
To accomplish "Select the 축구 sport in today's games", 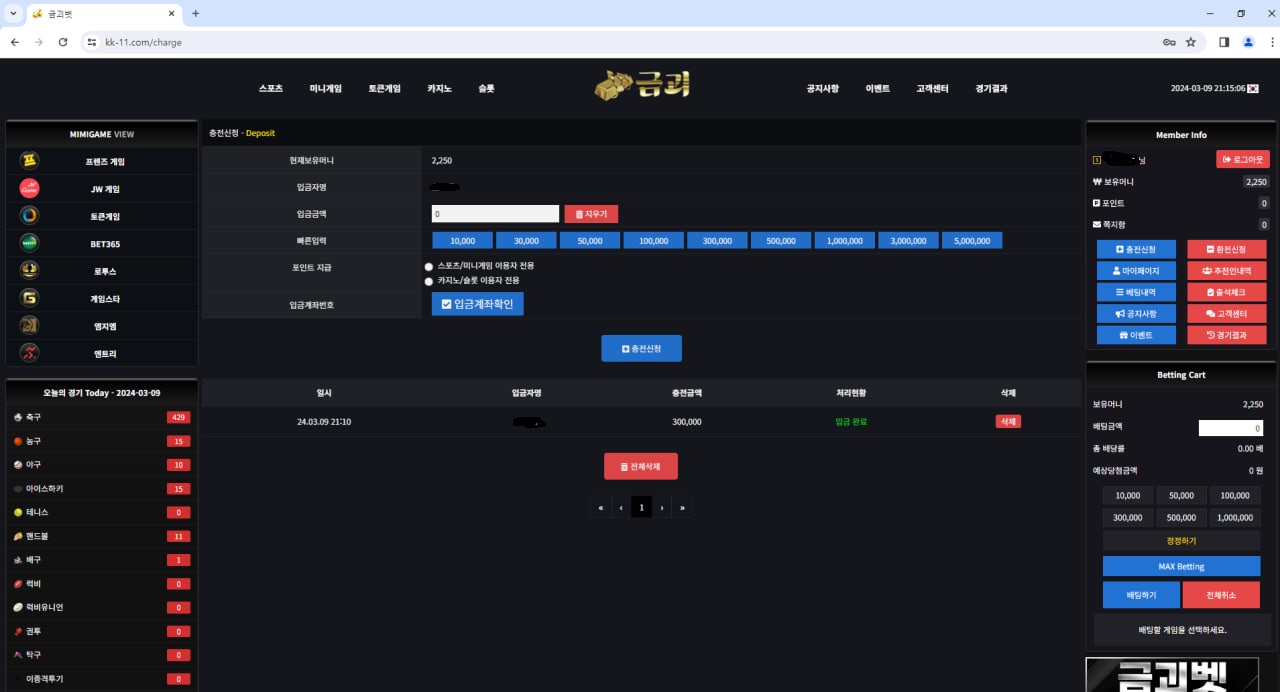I will point(35,417).
